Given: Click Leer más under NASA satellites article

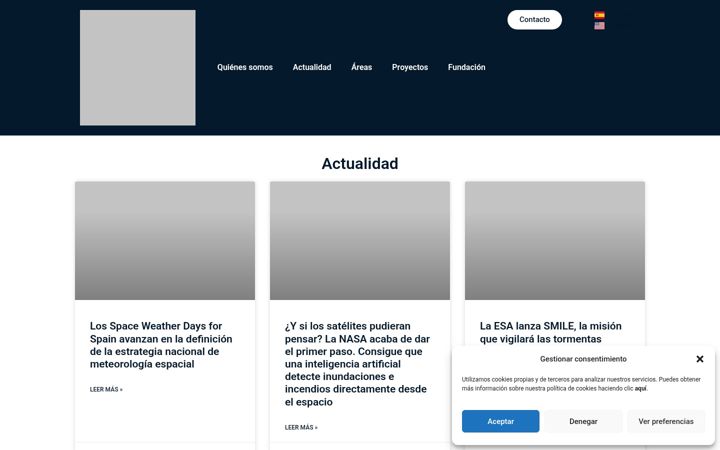Looking at the screenshot, I should tap(301, 428).
